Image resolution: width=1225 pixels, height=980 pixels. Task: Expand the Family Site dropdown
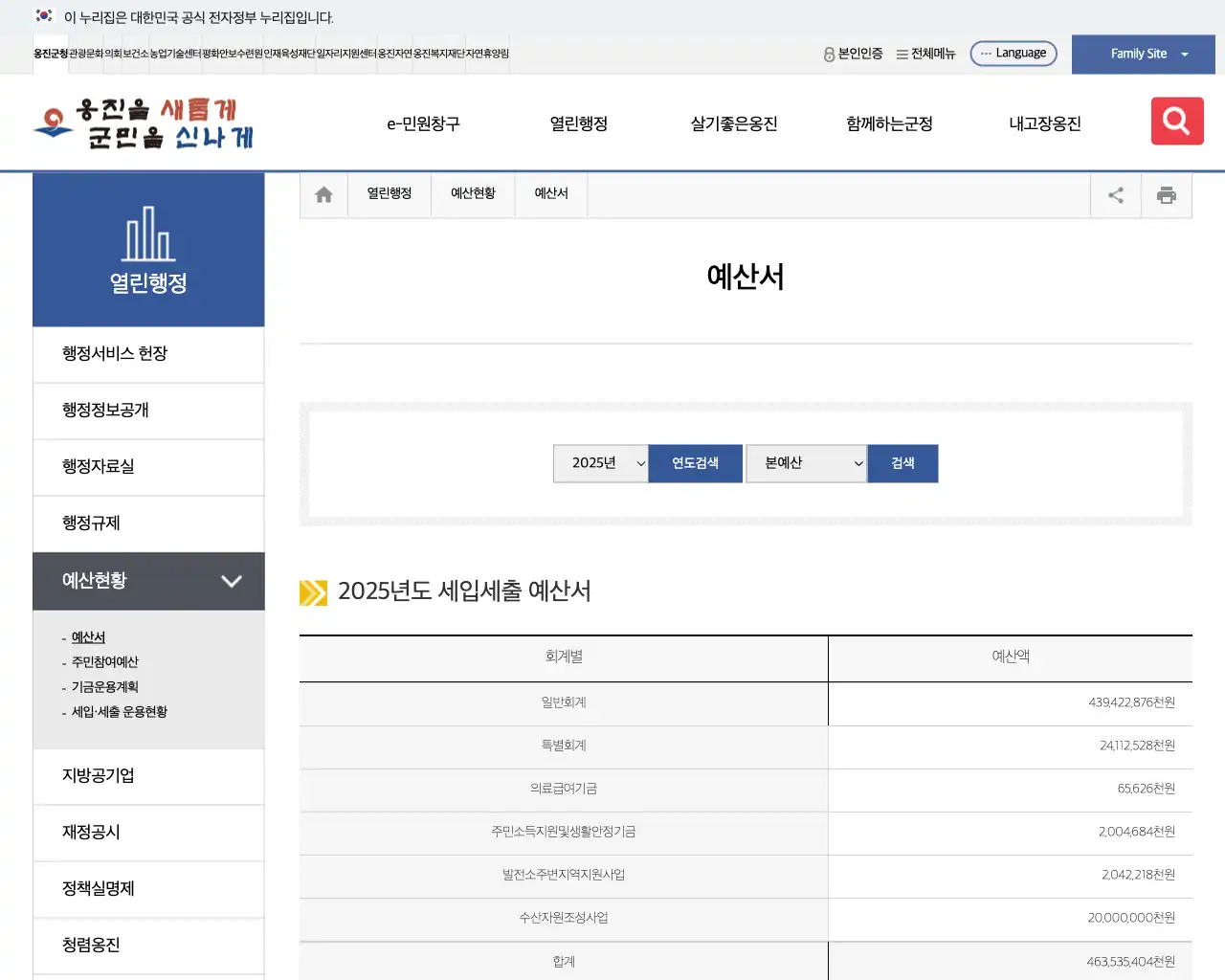1143,54
